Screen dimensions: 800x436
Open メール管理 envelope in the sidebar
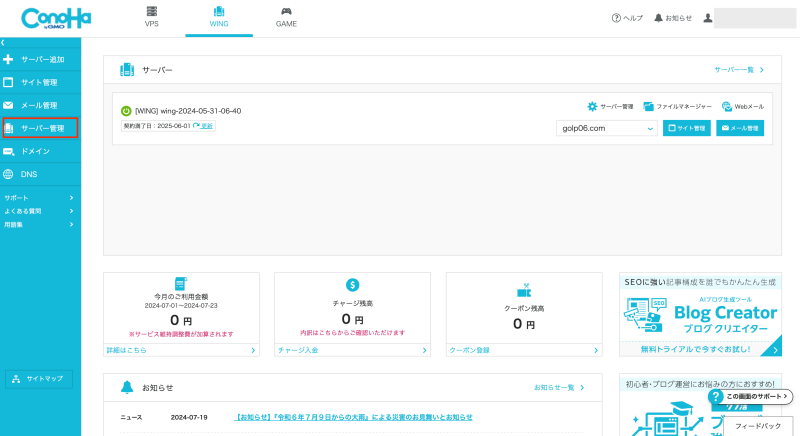pos(9,105)
